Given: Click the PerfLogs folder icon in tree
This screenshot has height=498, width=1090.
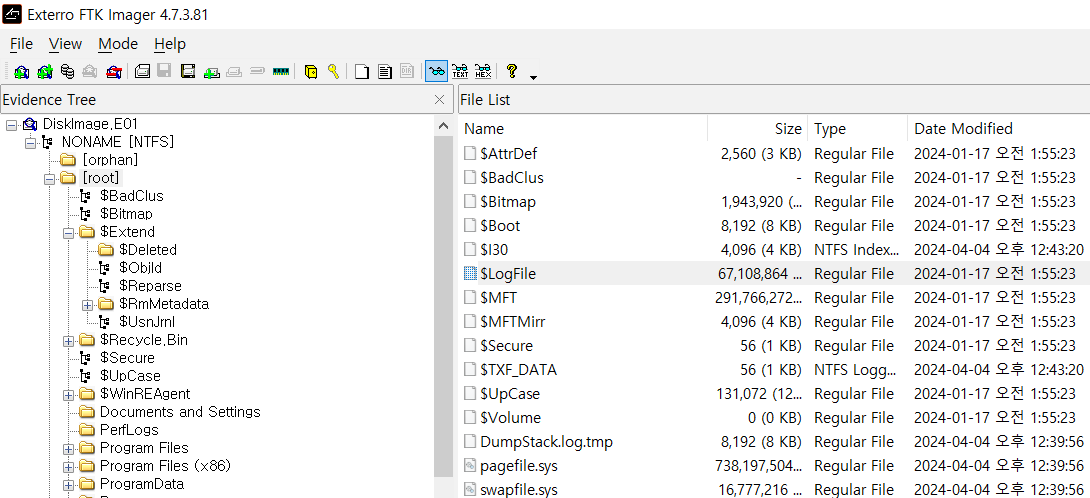Looking at the screenshot, I should click(x=87, y=430).
